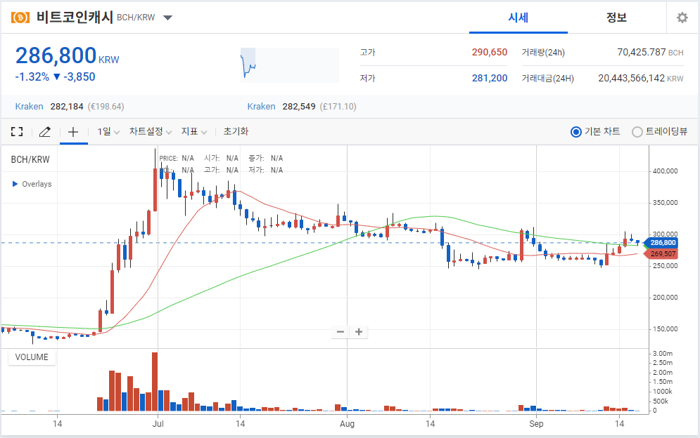Open the 차트설정 dropdown
This screenshot has height=438, width=700.
pos(150,131)
